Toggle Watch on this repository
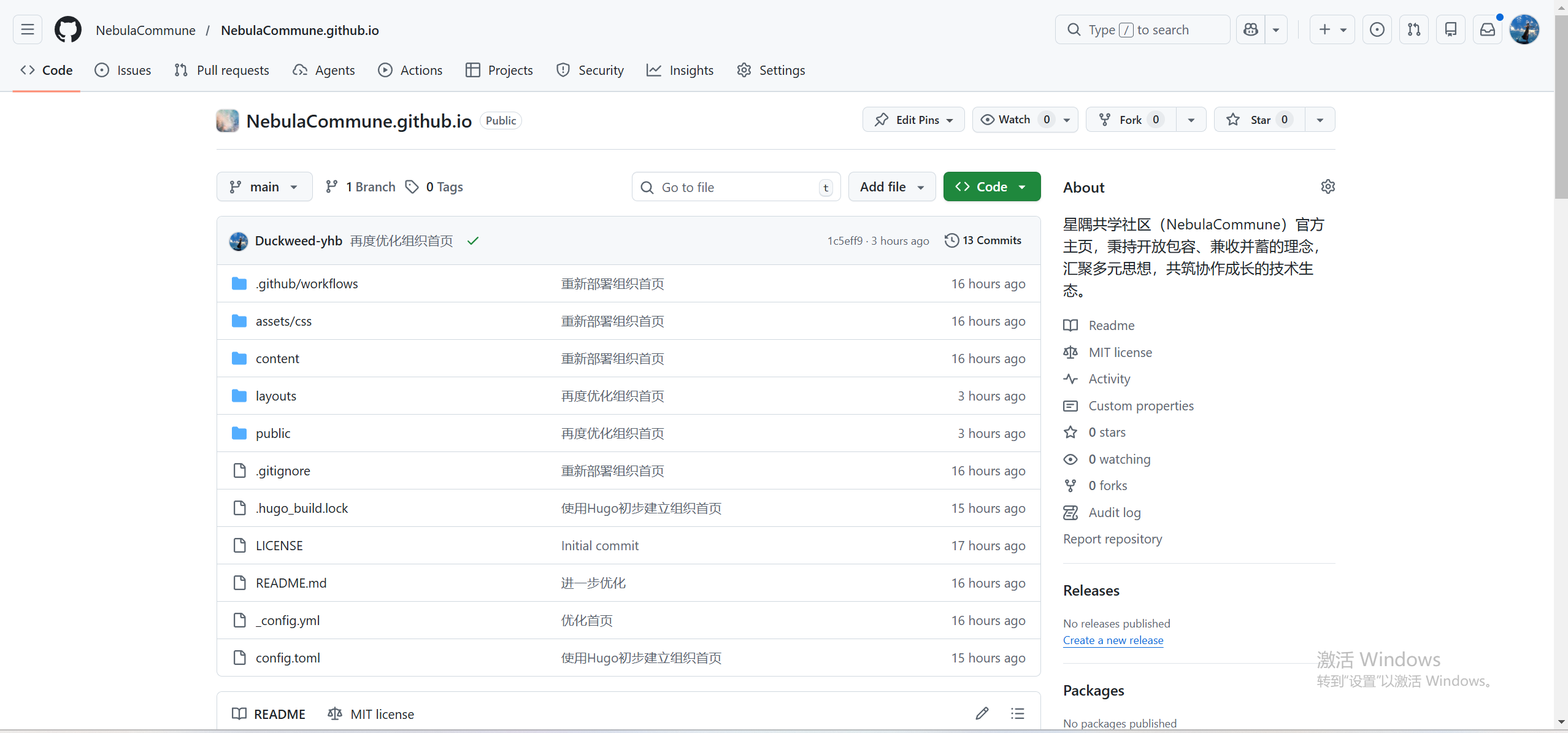This screenshot has height=733, width=1568. click(x=1013, y=120)
